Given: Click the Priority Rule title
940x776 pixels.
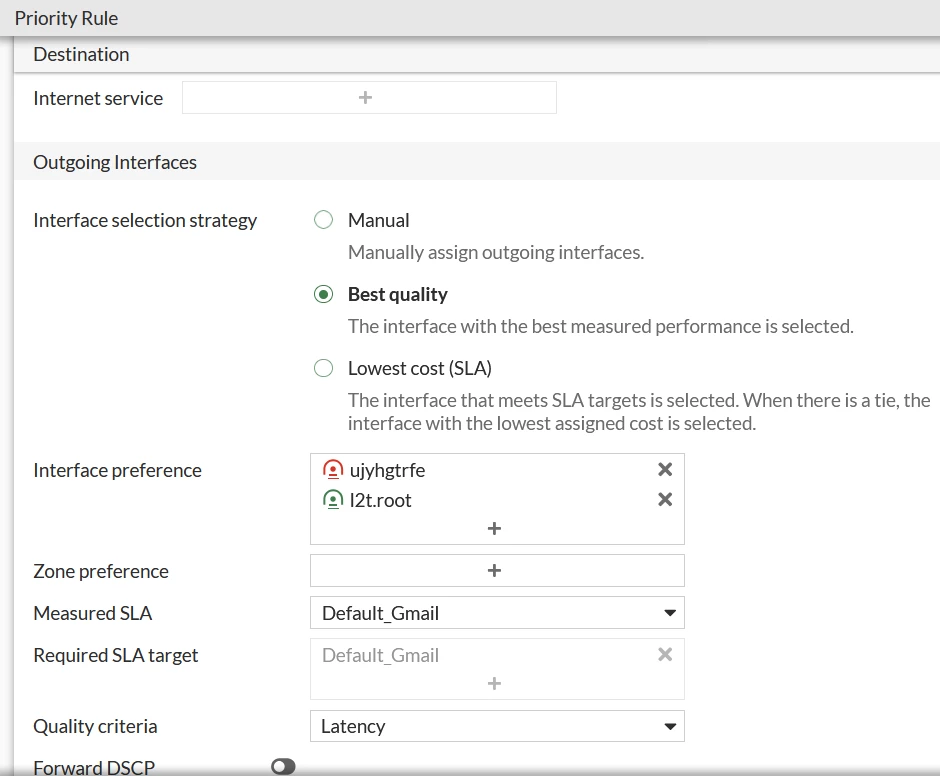Looking at the screenshot, I should pyautogui.click(x=67, y=18).
